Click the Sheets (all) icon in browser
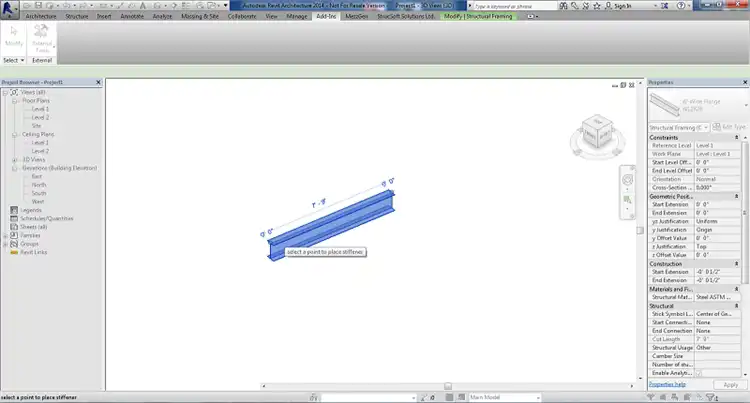 click(x=14, y=227)
